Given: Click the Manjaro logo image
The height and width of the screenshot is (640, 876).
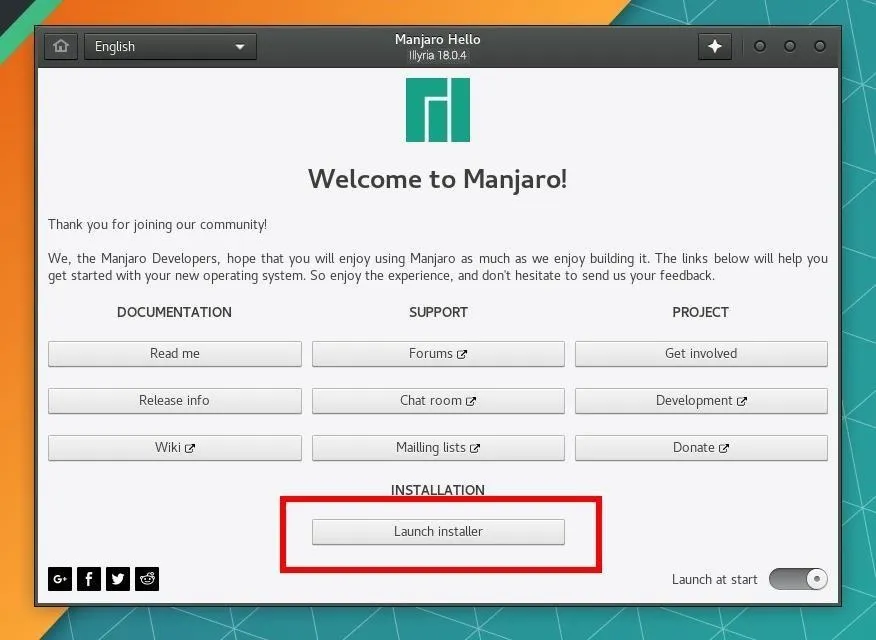Looking at the screenshot, I should [x=438, y=110].
